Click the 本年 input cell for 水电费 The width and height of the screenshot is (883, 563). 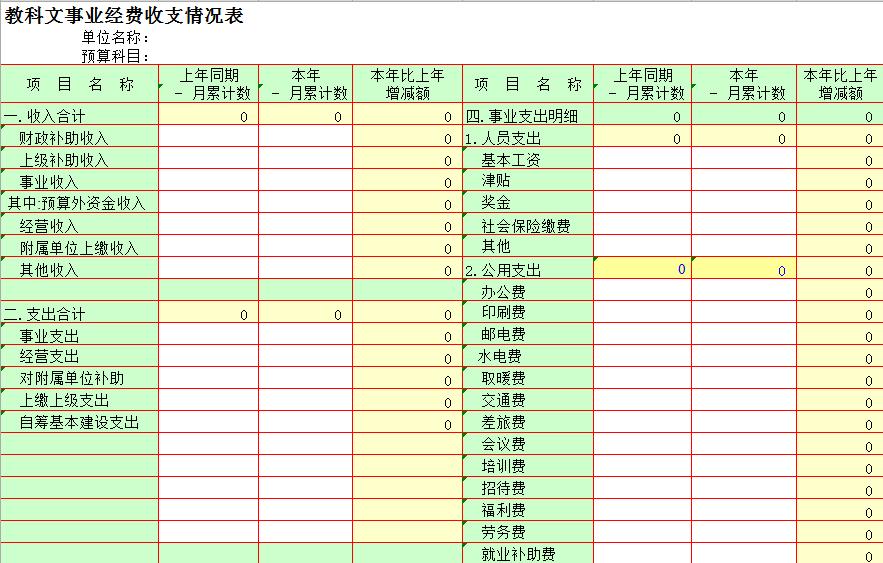coord(743,357)
